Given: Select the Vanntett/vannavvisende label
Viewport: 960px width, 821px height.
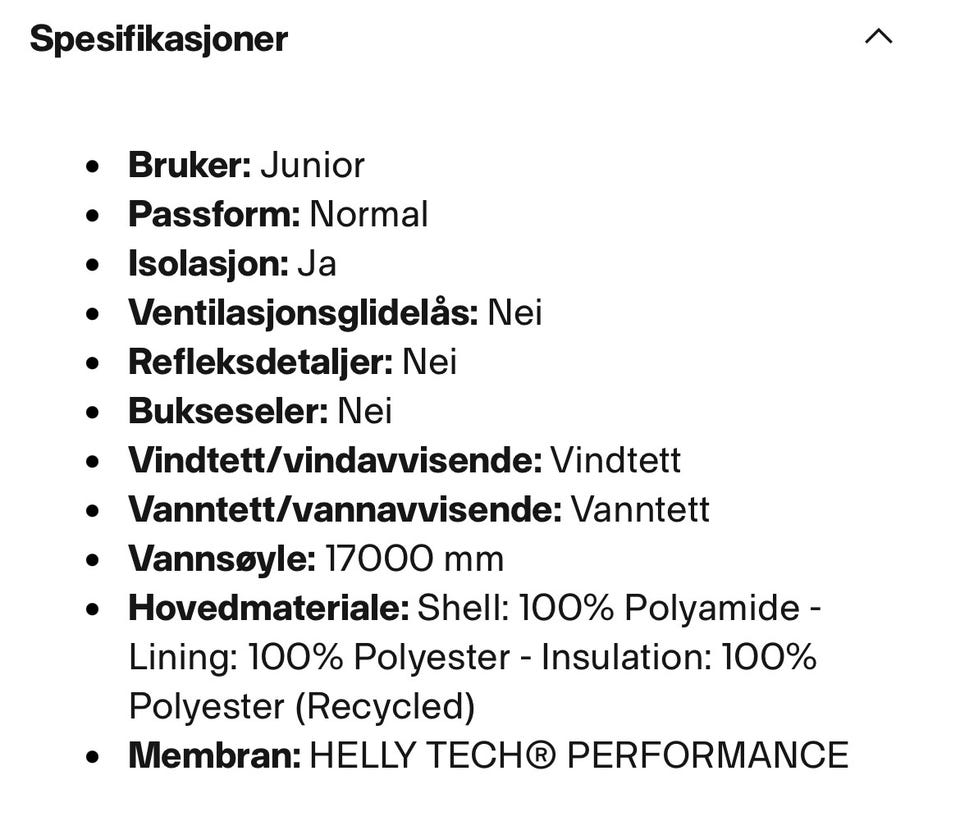Looking at the screenshot, I should point(345,509).
